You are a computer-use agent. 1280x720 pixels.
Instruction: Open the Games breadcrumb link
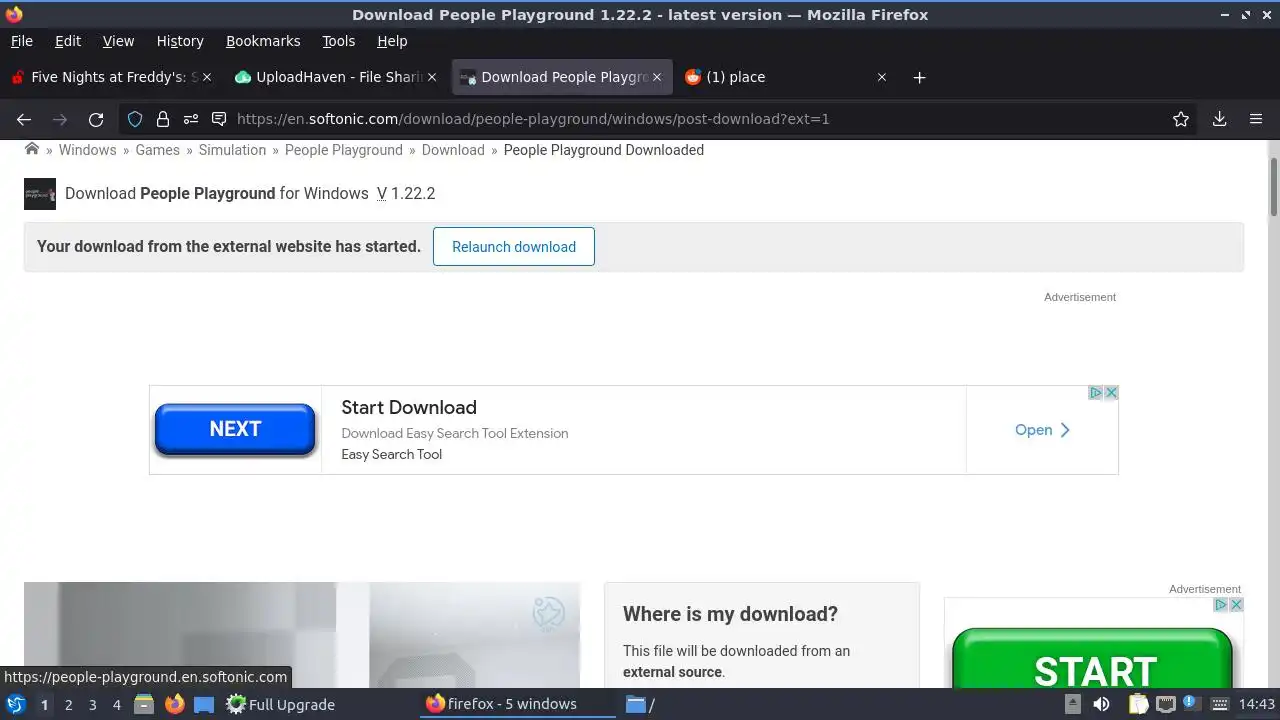tap(158, 150)
